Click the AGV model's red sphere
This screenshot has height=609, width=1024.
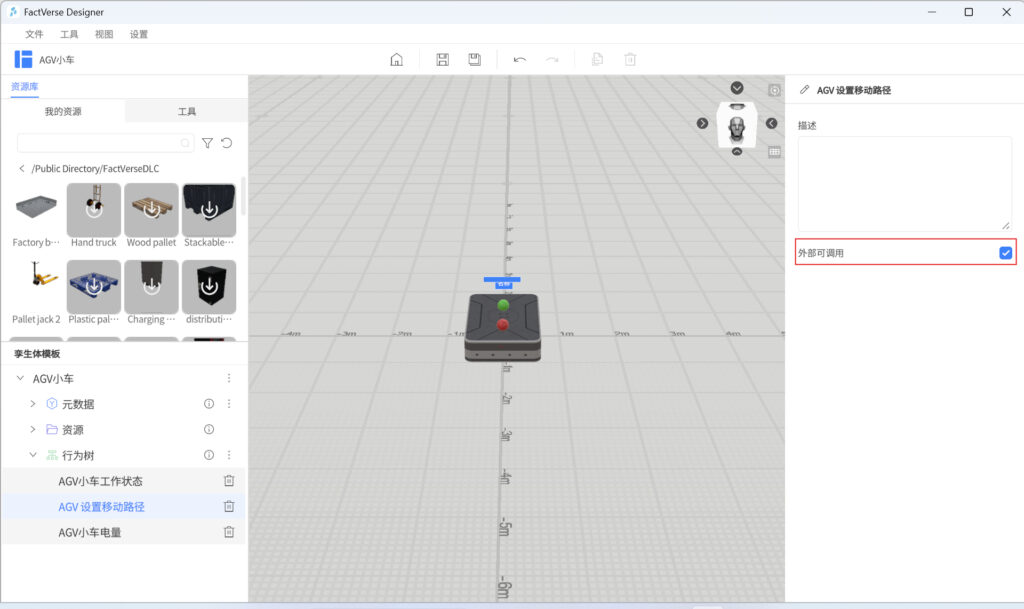[x=502, y=324]
